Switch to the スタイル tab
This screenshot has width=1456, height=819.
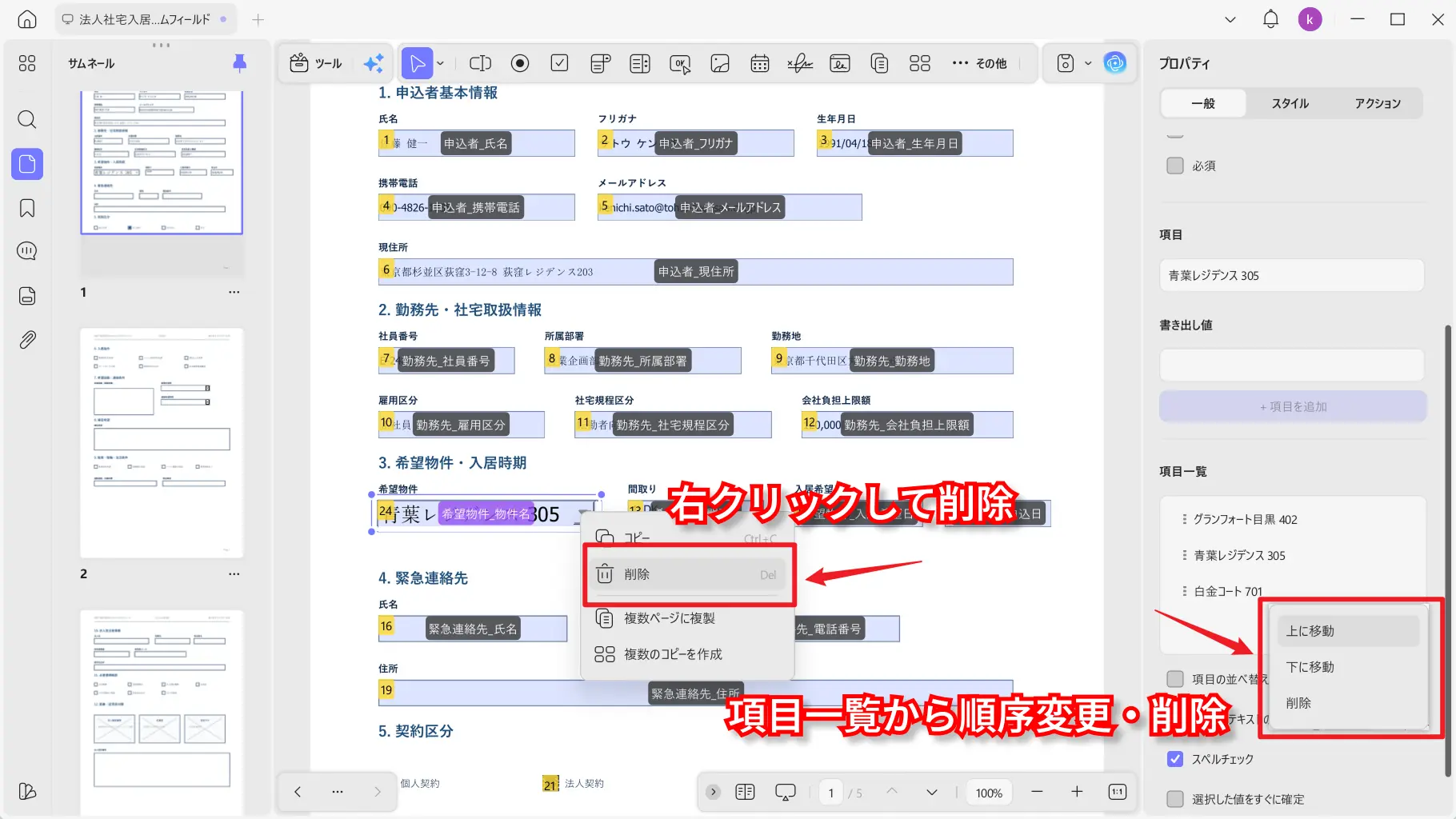1290,103
